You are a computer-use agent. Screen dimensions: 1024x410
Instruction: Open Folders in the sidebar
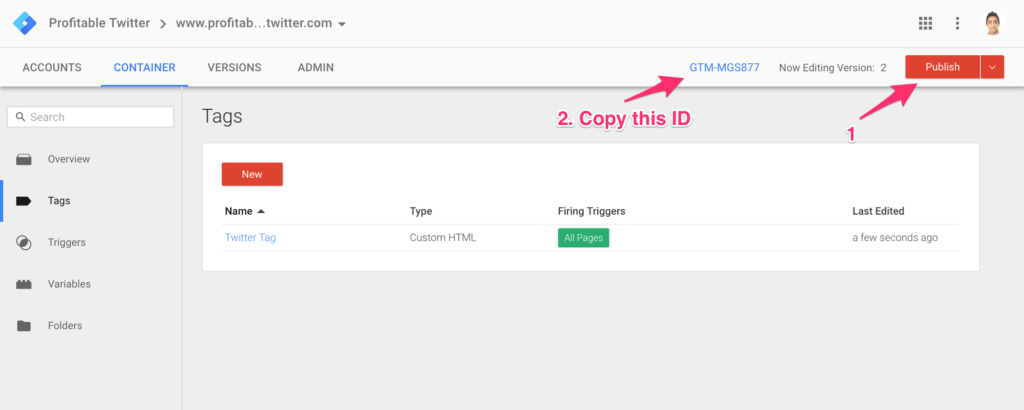tap(65, 326)
